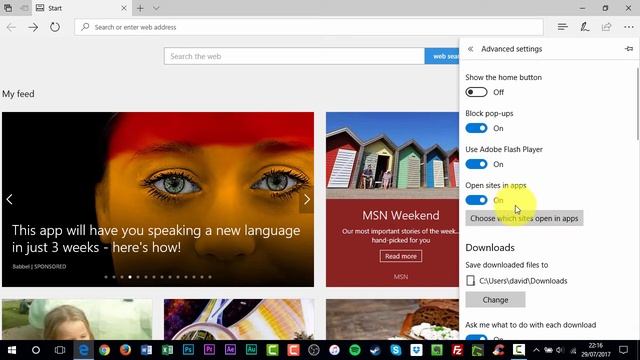
Task: Click Choose which sites open in apps
Action: point(524,218)
